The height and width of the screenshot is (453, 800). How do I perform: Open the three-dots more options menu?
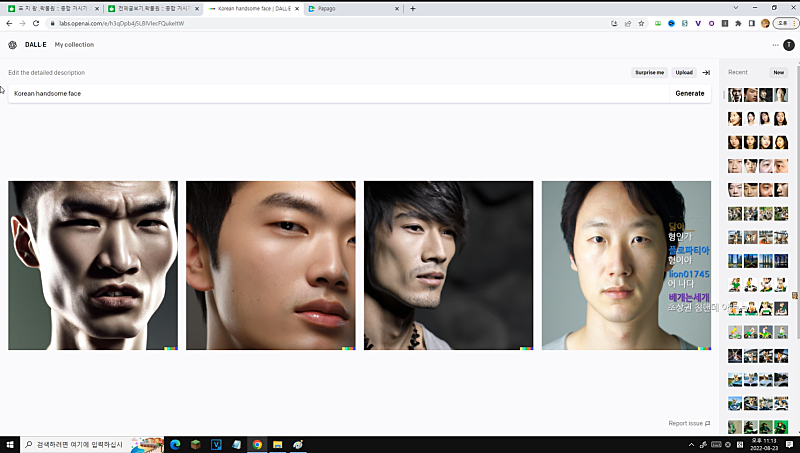775,45
